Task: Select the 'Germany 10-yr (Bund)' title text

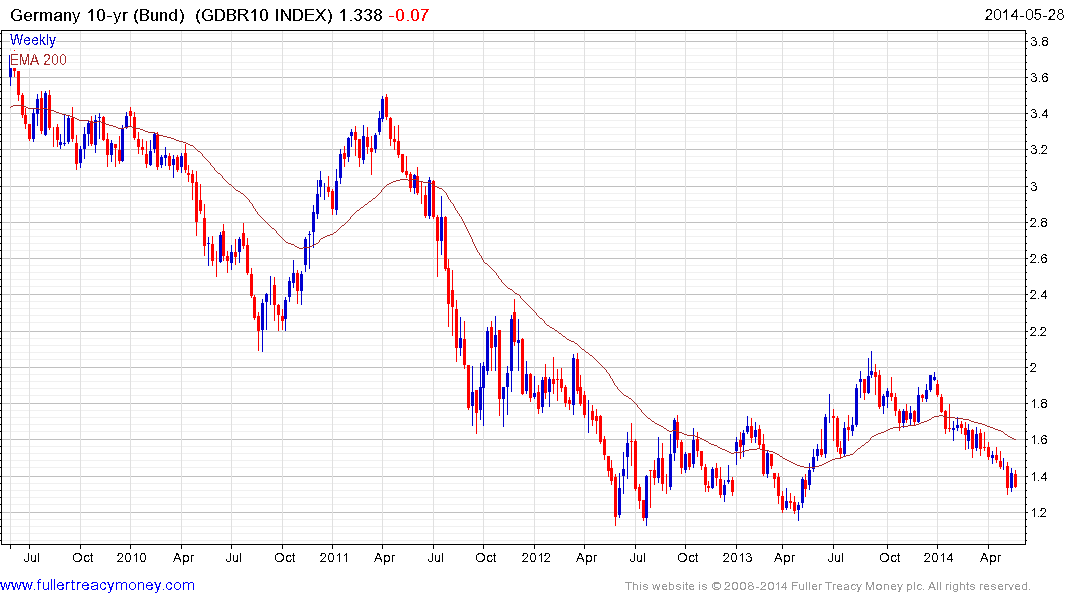Action: pyautogui.click(x=97, y=15)
